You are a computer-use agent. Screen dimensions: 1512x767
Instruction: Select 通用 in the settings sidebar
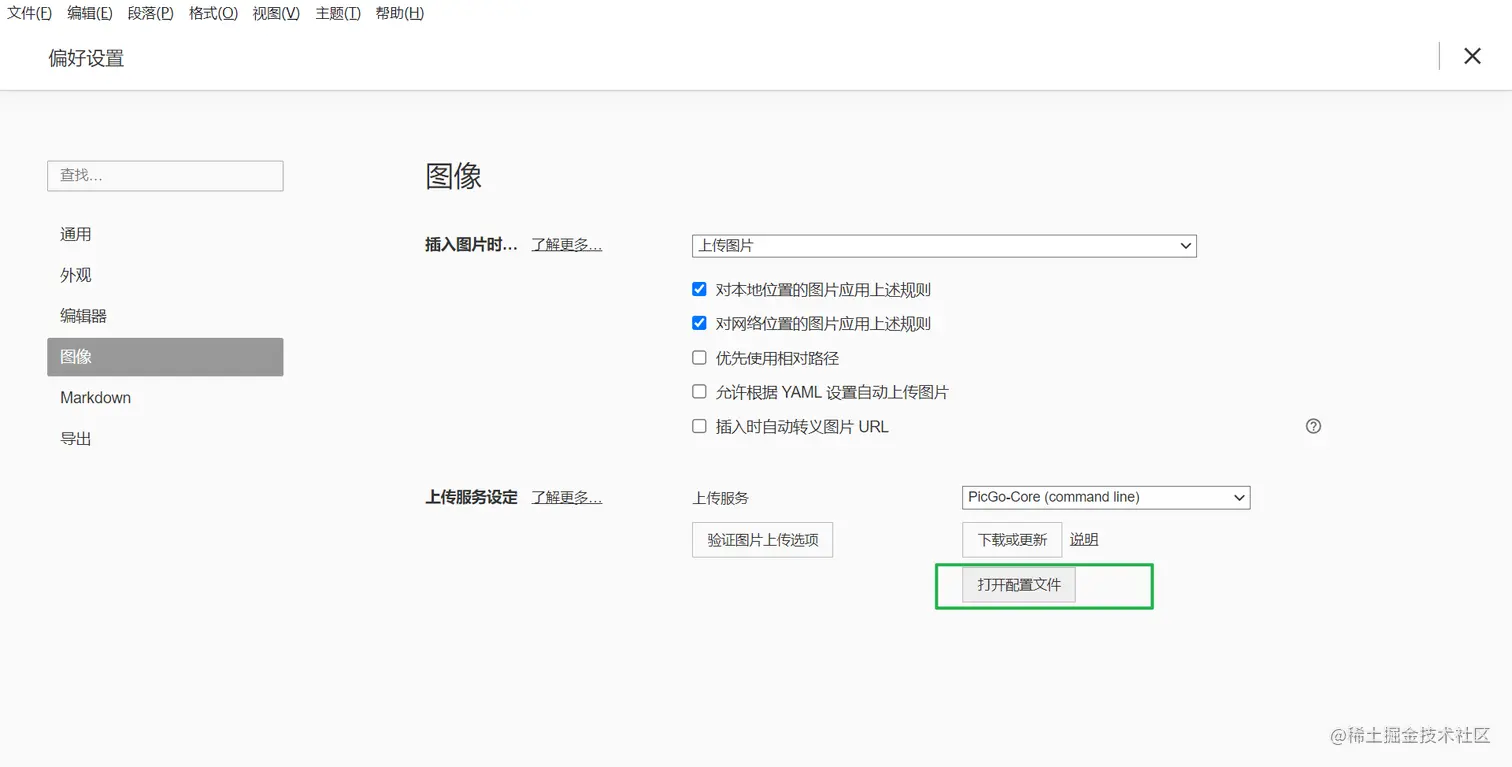click(165, 234)
